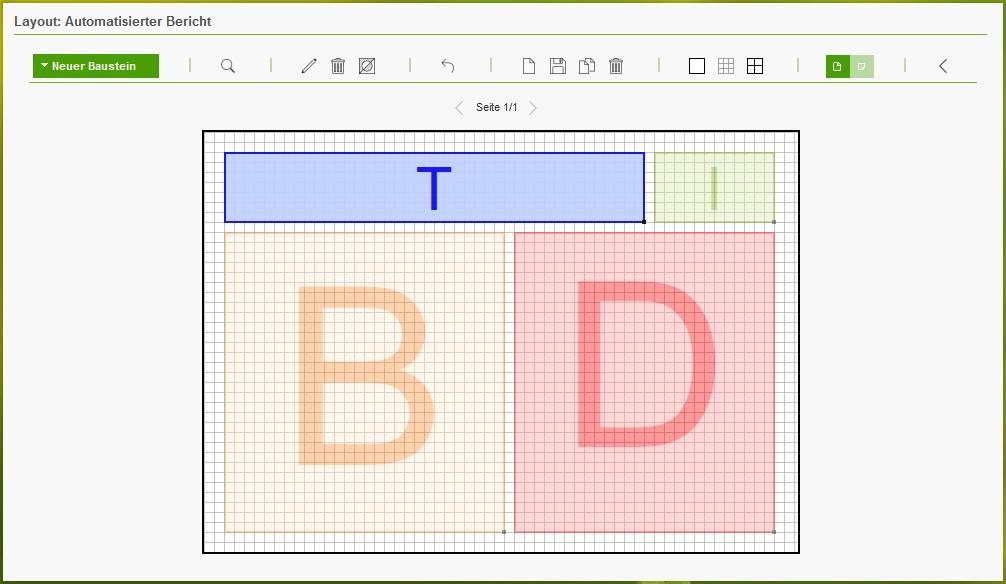
Task: Click the clear element icon beside trash
Action: click(367, 65)
